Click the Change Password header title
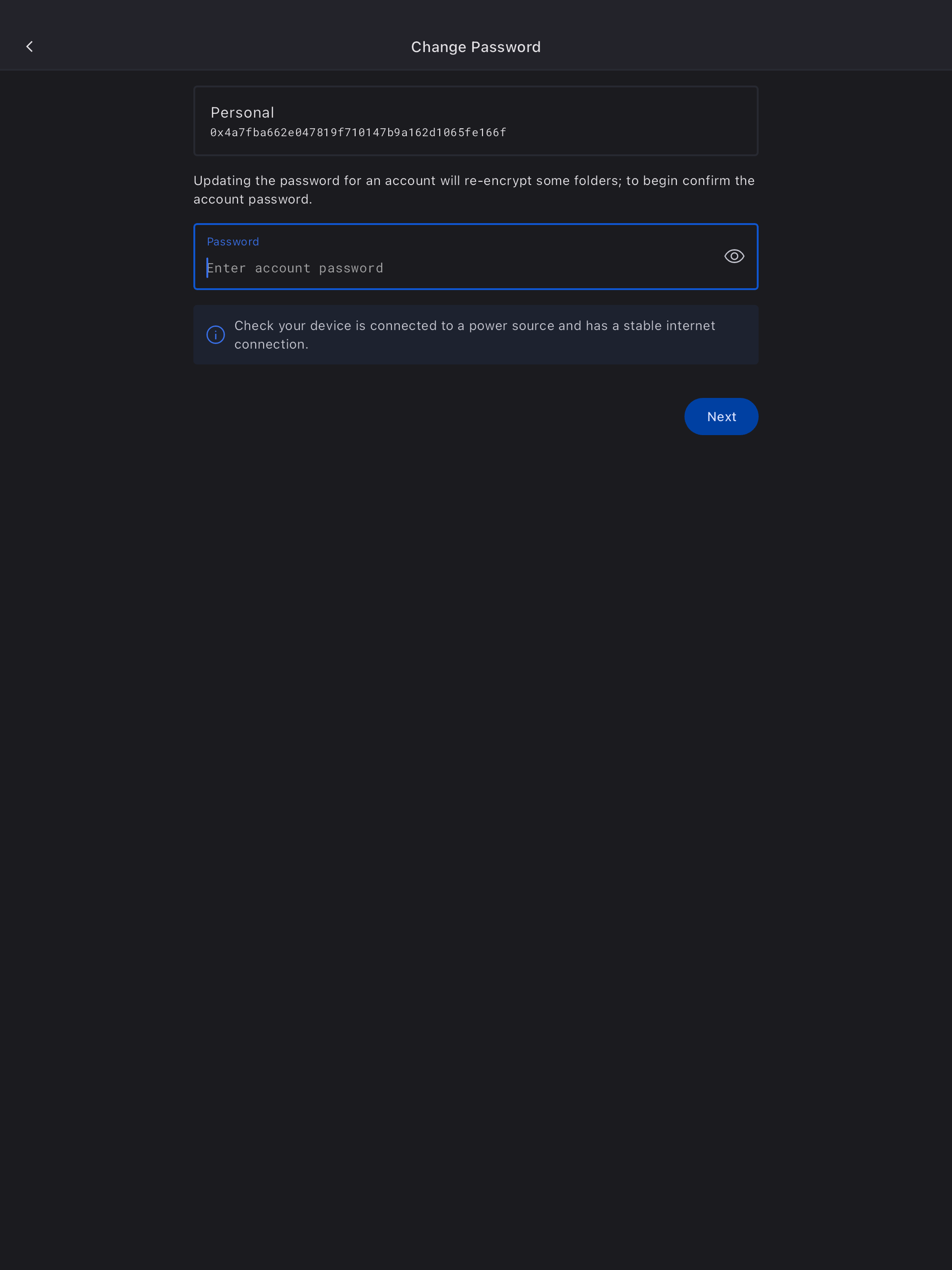Image resolution: width=952 pixels, height=1270 pixels. [476, 47]
